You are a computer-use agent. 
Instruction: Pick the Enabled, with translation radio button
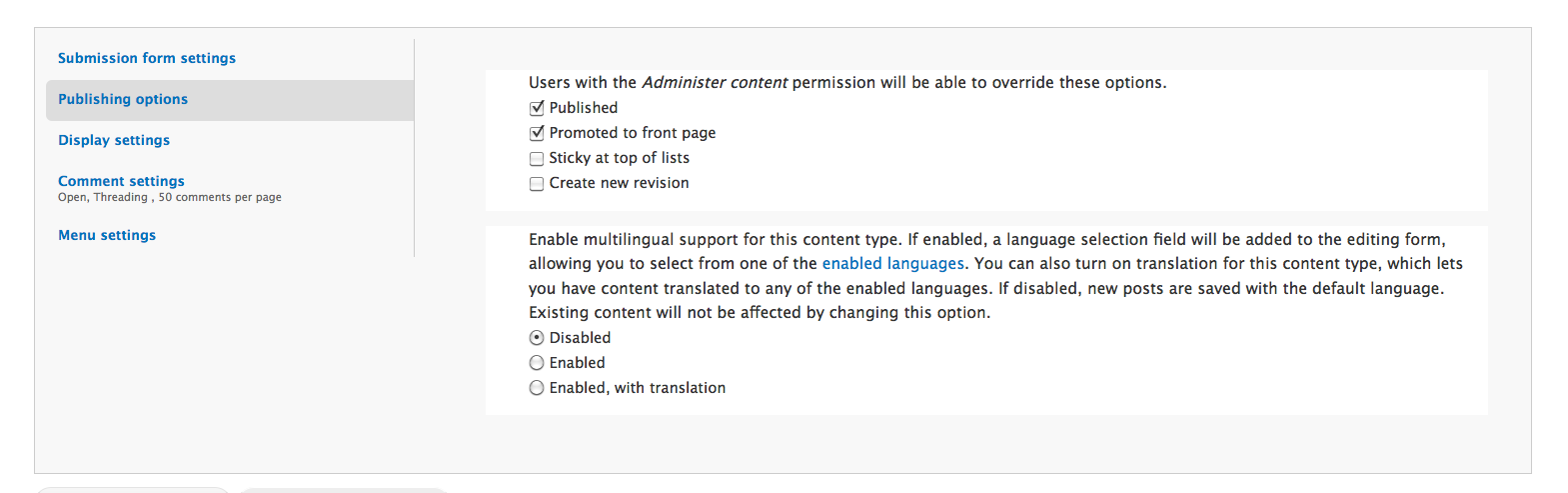click(537, 388)
